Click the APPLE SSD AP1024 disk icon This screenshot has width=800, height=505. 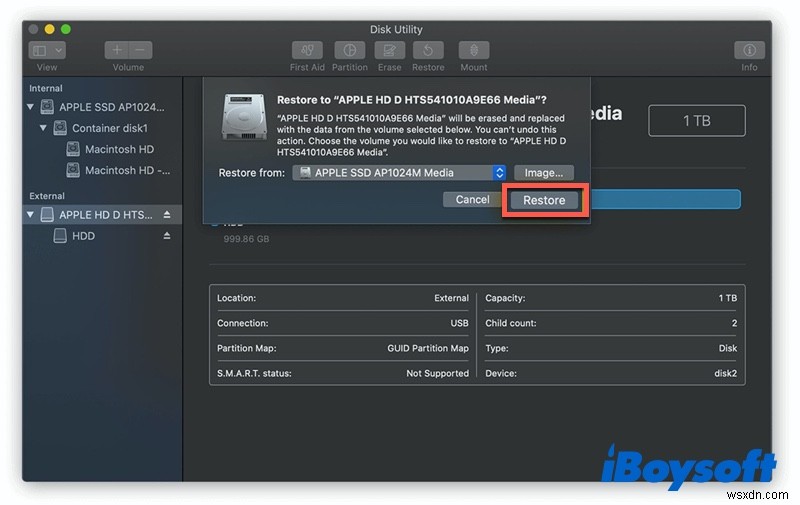pos(47,107)
